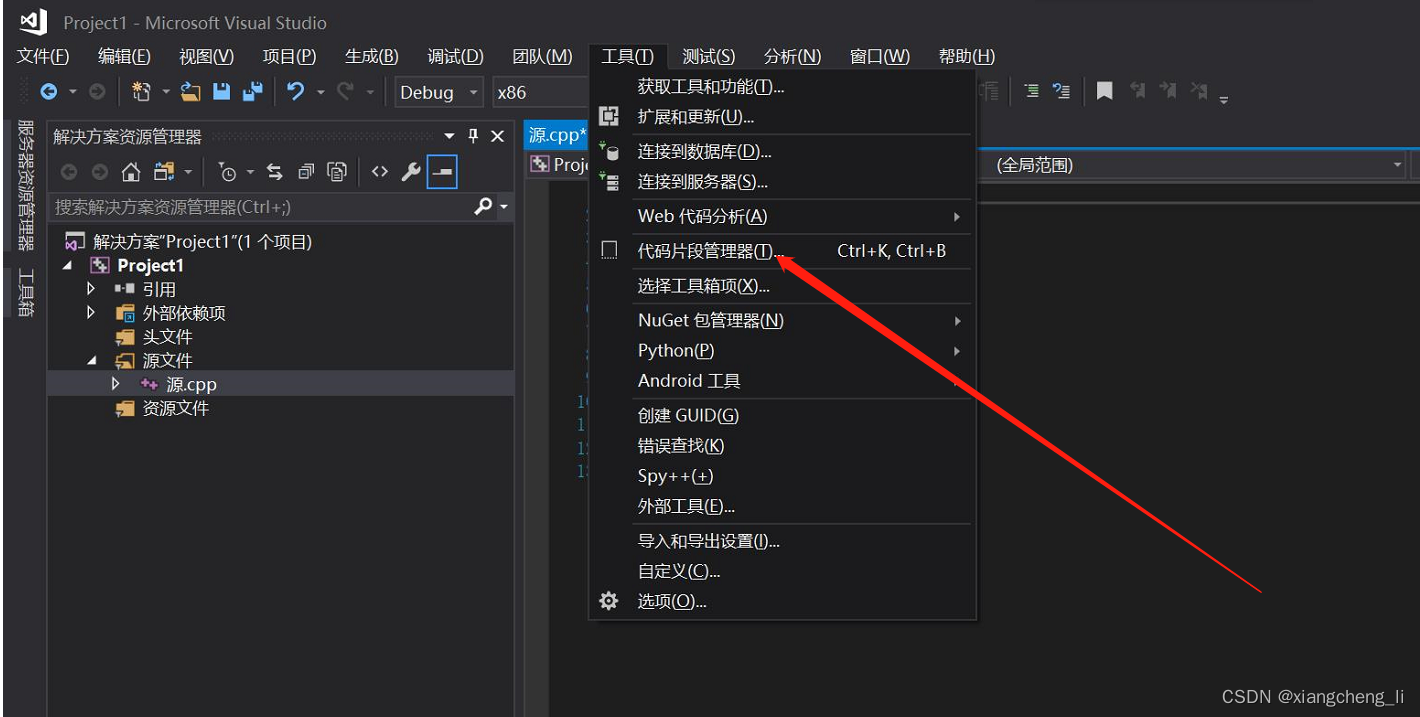Select 代码片段管理器 from the Tools menu
Viewport: 1420px width, 717px height.
point(710,251)
